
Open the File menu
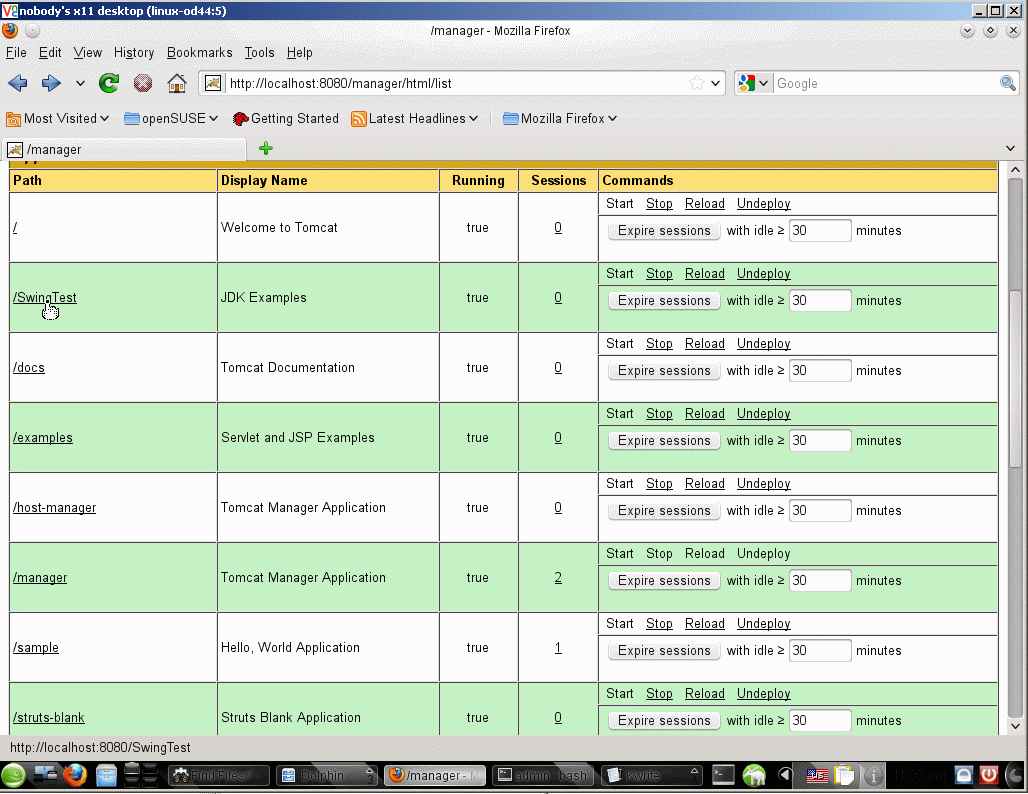coord(16,52)
